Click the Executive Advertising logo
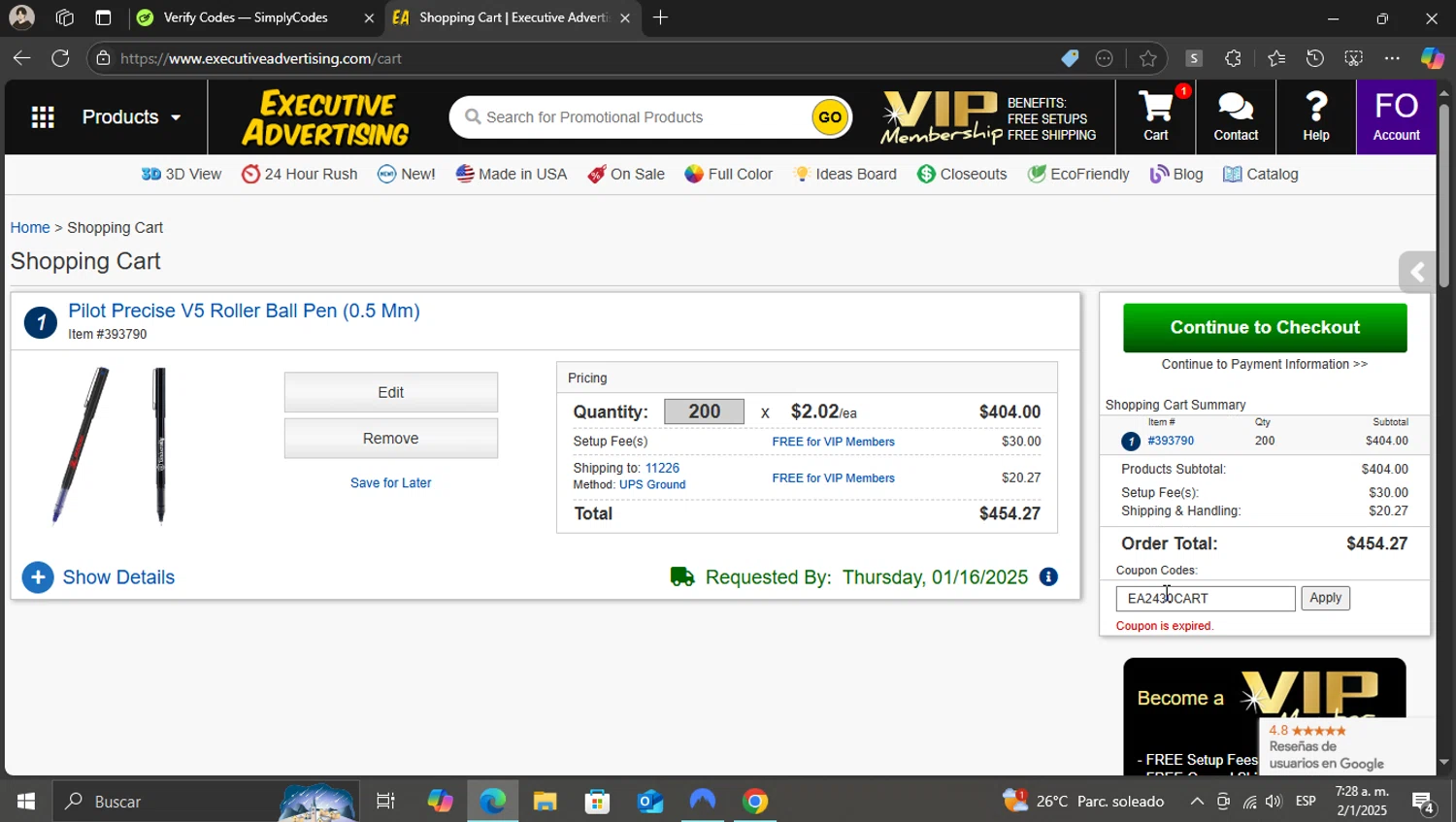 click(326, 117)
